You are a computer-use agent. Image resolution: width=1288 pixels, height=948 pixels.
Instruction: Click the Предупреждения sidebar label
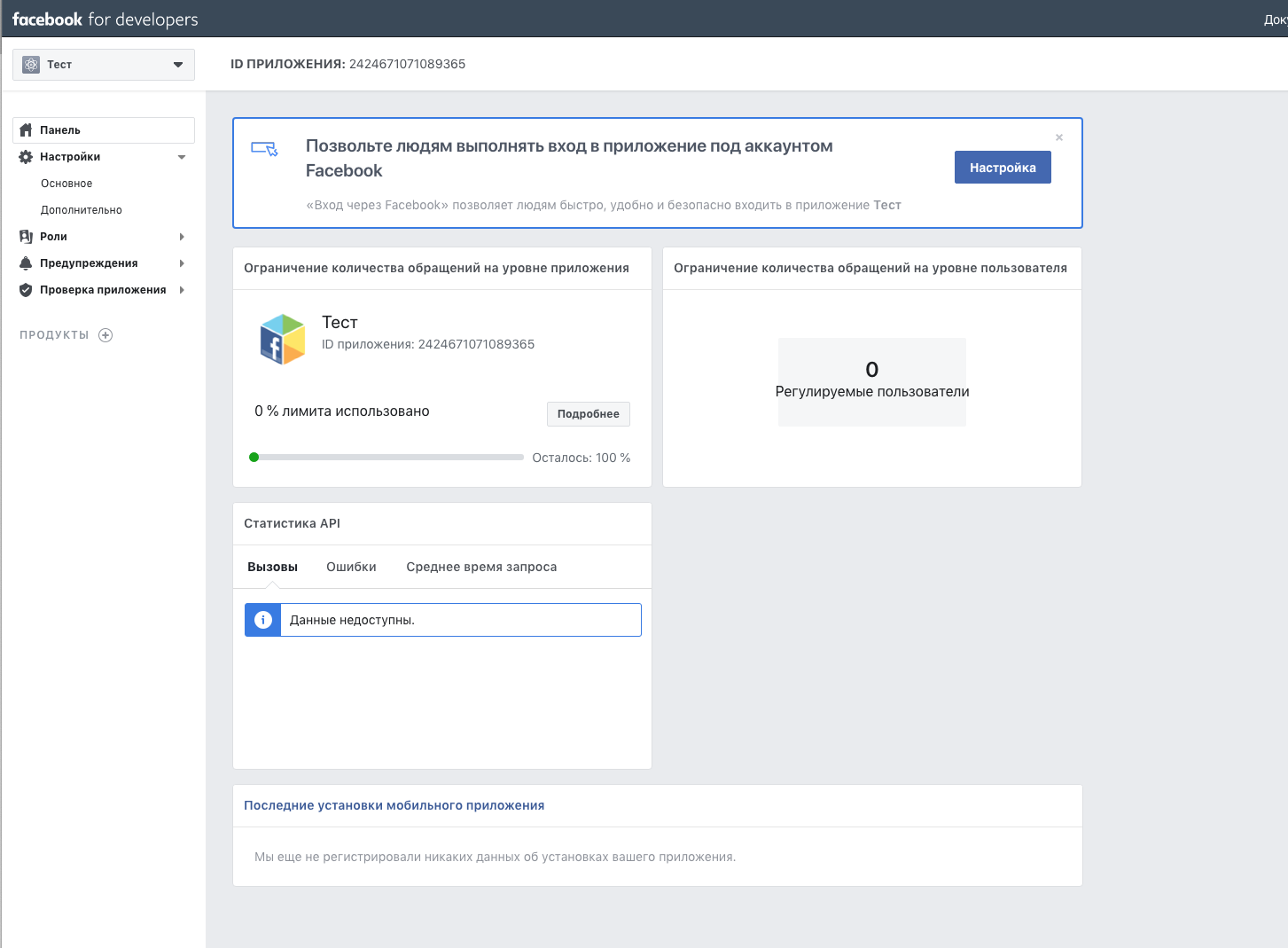pos(89,263)
